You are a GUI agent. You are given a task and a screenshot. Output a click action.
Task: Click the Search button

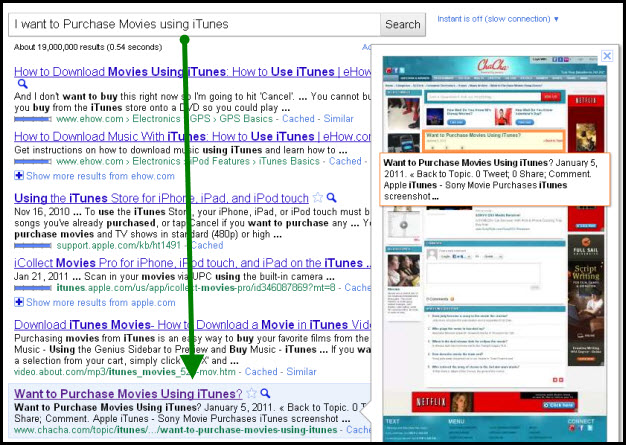(x=402, y=24)
